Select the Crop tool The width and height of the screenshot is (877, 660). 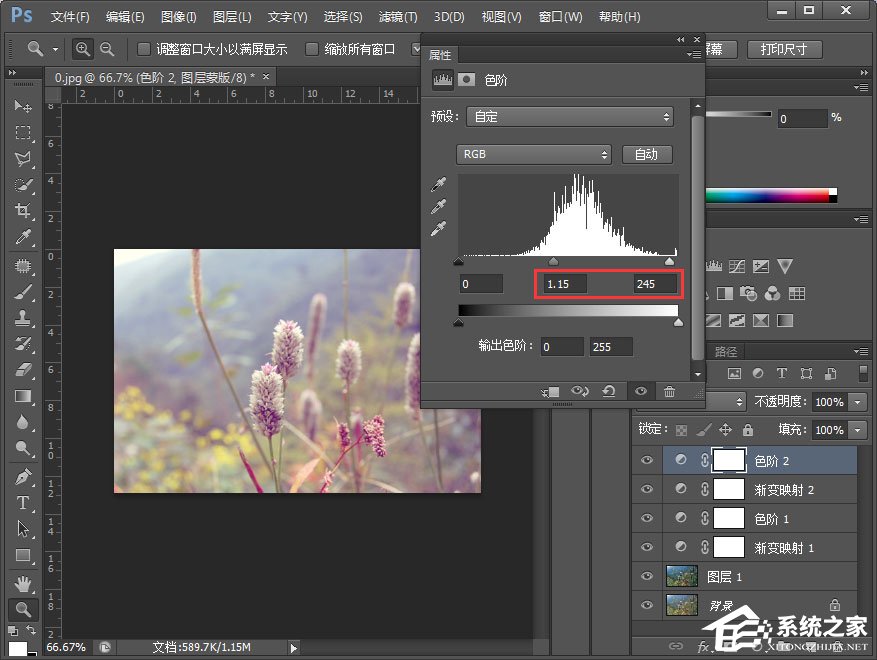tap(23, 210)
